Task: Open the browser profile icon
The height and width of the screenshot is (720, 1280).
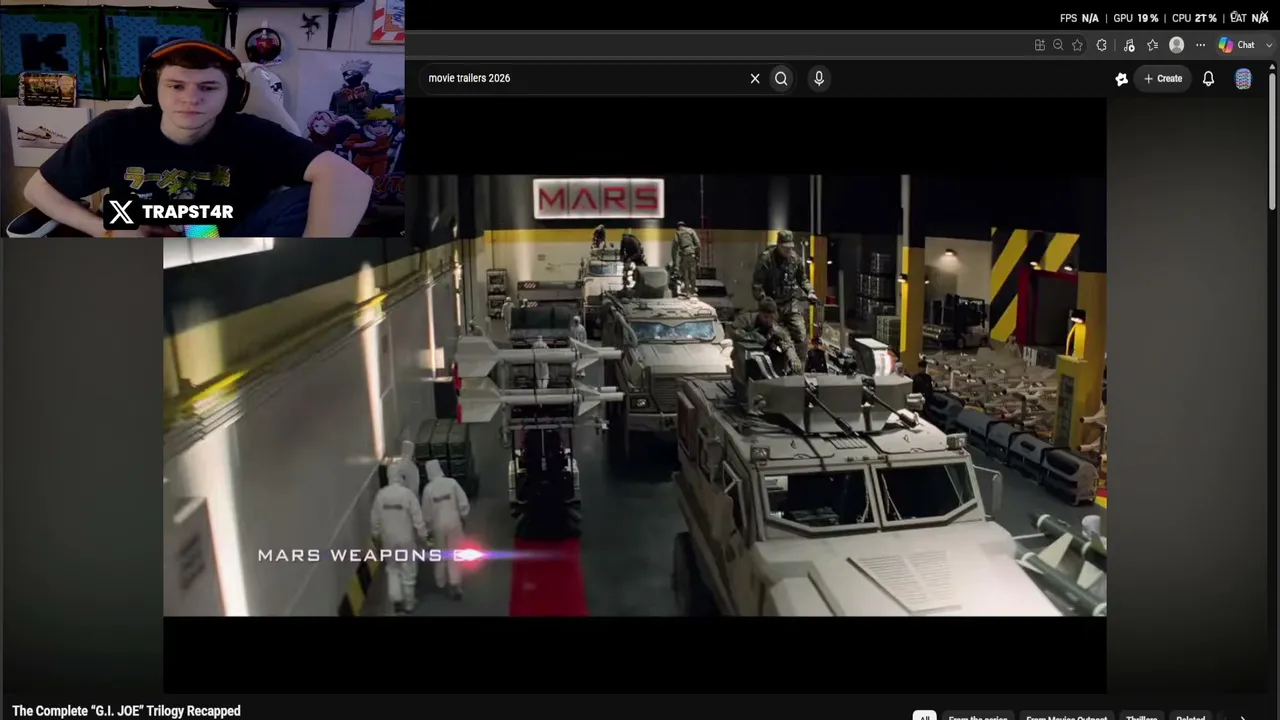Action: [1177, 45]
